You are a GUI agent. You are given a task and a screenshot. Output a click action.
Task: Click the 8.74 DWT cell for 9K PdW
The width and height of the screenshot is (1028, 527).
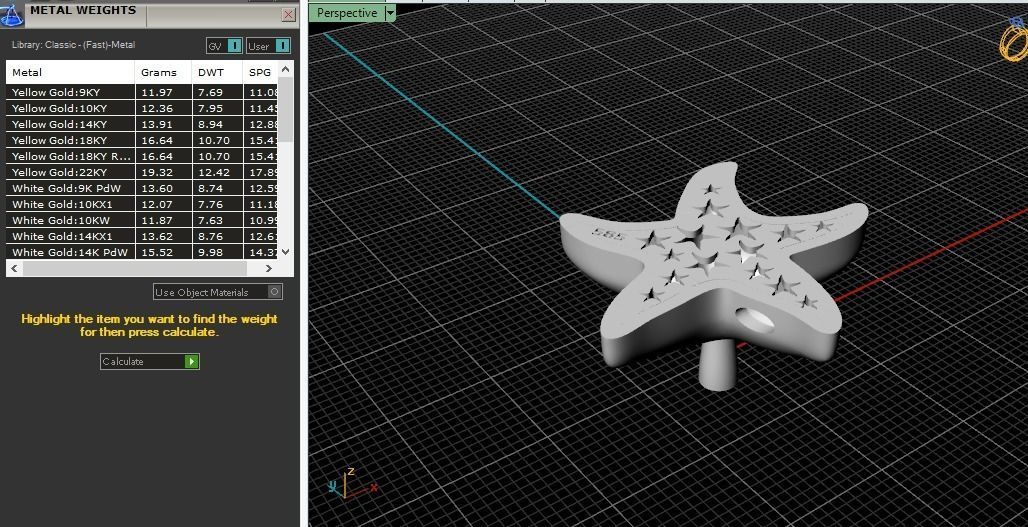[x=218, y=188]
